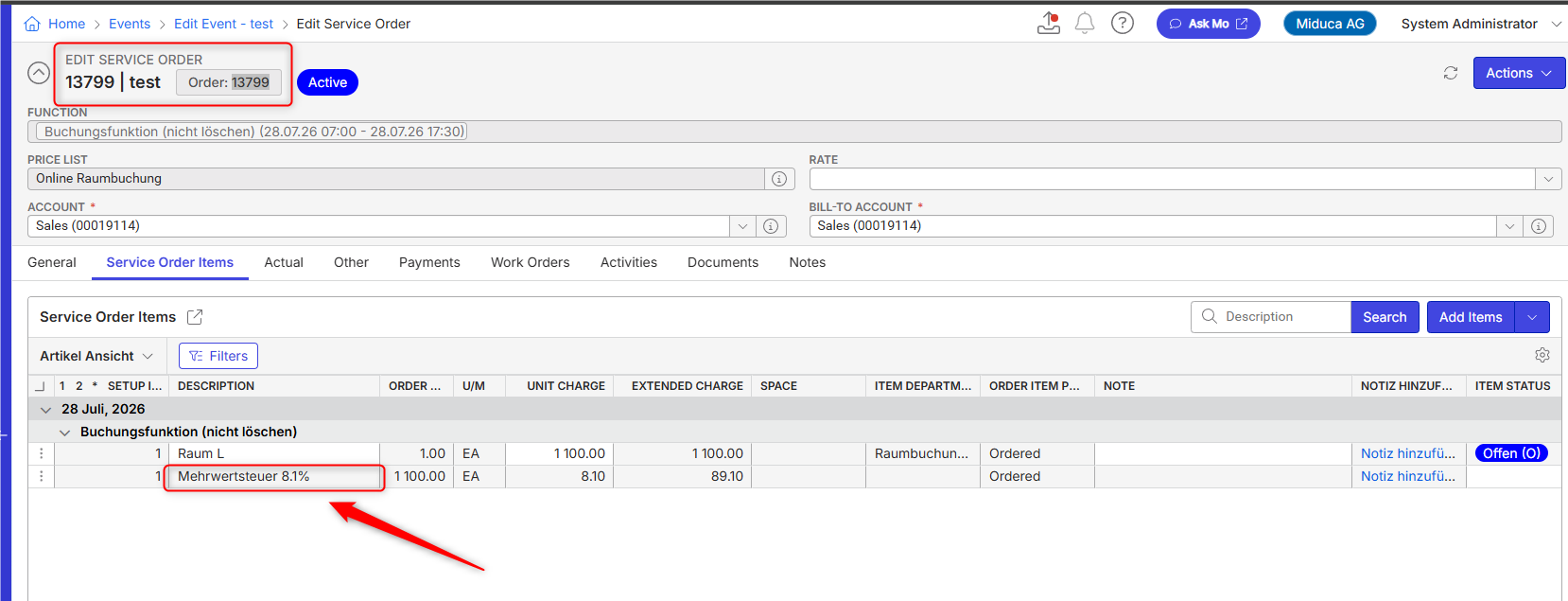
Task: Select the Service Order Items tab
Action: coord(170,262)
